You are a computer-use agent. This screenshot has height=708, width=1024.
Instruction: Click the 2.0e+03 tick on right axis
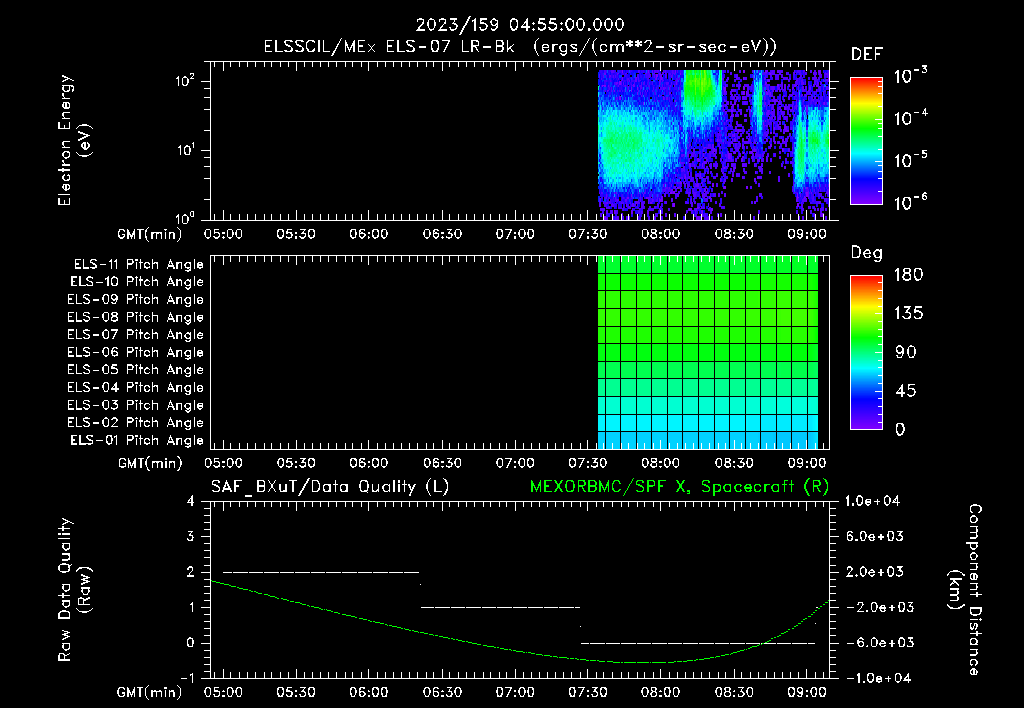[x=874, y=571]
